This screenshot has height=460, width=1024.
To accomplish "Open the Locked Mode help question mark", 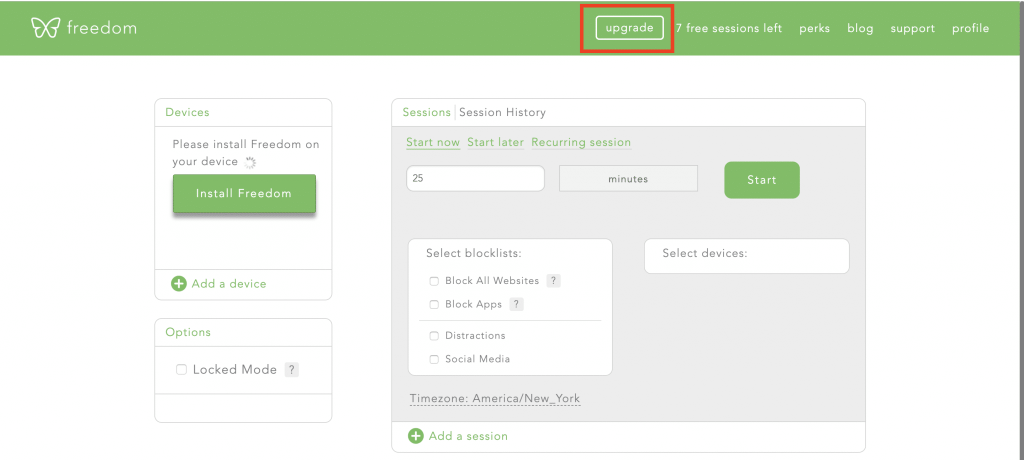I will click(x=292, y=370).
